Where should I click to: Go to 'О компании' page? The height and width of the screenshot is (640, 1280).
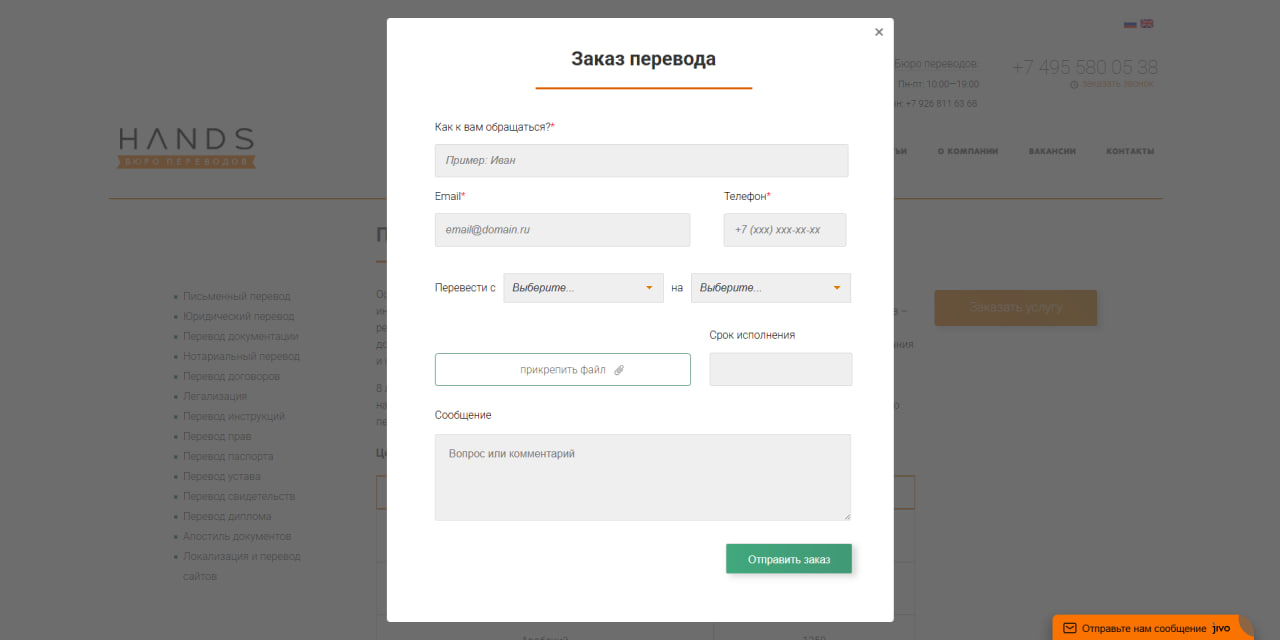(x=967, y=151)
